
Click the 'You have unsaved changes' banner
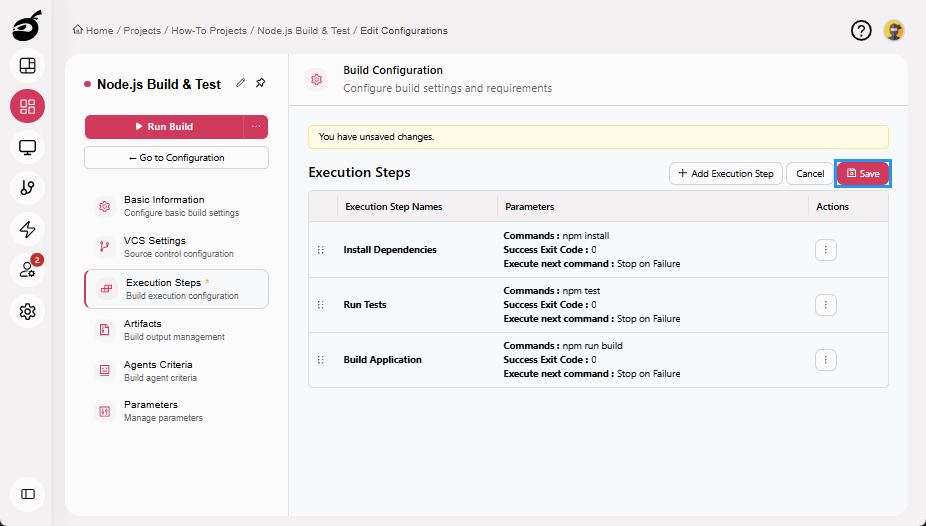click(x=598, y=137)
